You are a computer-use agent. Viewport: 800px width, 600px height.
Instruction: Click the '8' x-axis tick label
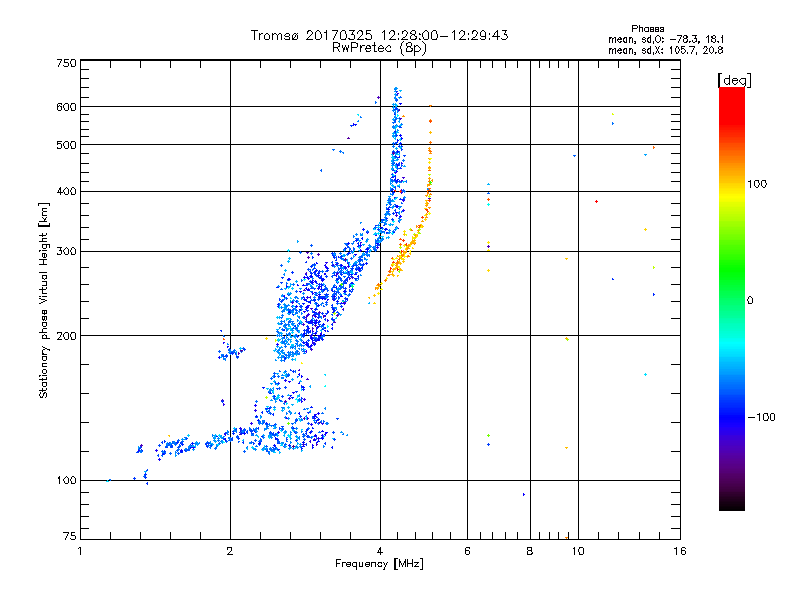tap(530, 551)
